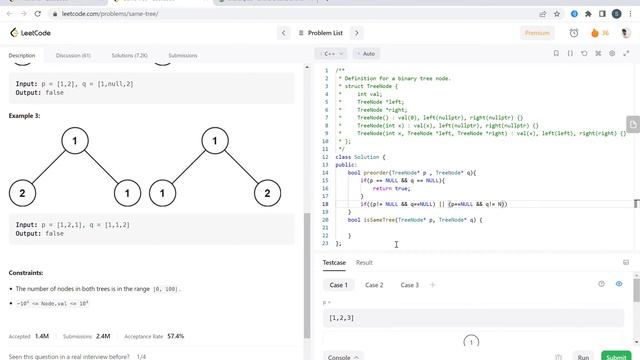
Task: Switch to the Discussion tab
Action: [73, 55]
